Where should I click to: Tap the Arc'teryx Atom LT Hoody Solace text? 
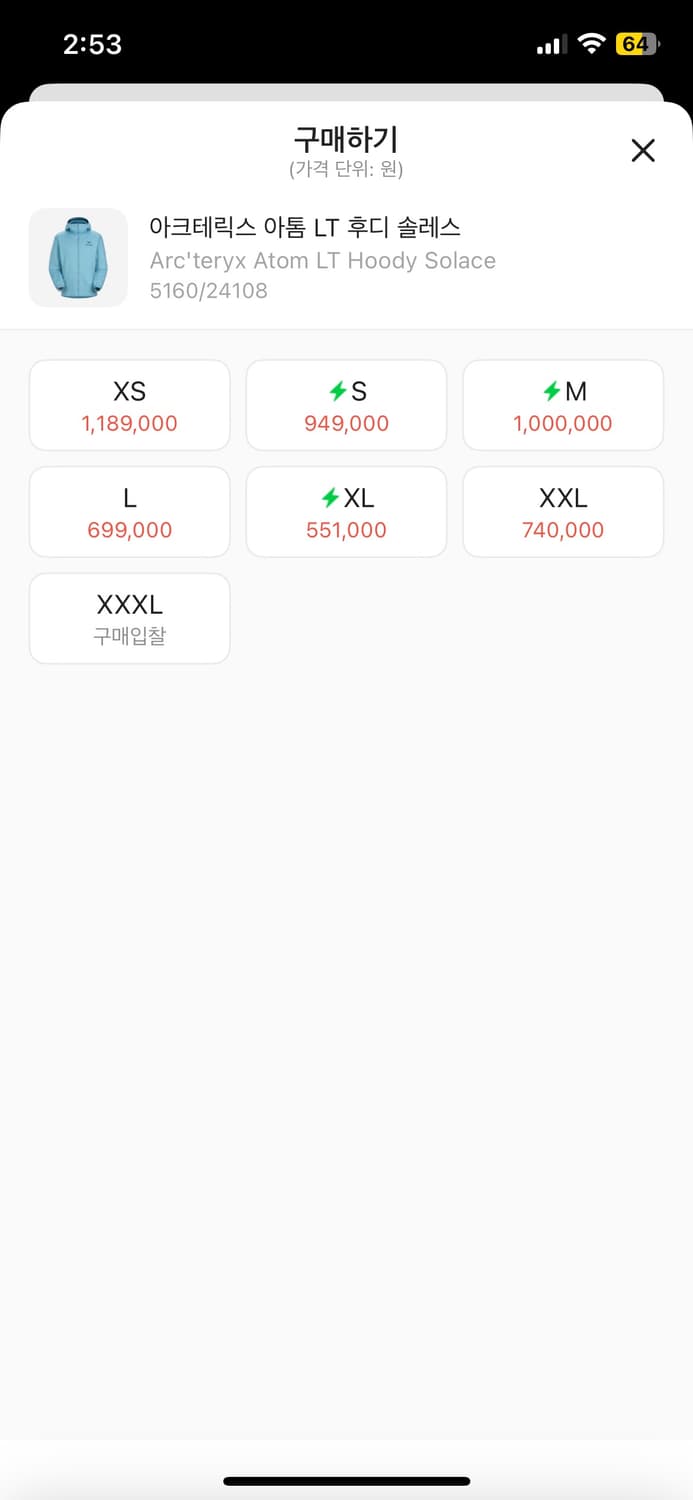pos(322,261)
